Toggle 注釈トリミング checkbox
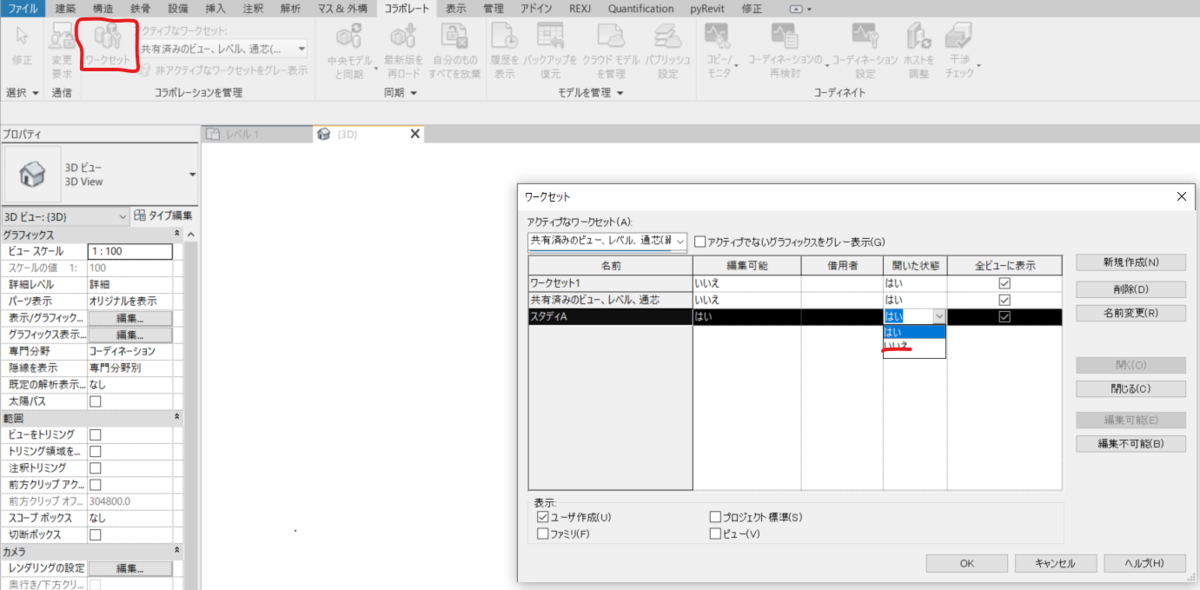This screenshot has height=590, width=1200. point(96,468)
